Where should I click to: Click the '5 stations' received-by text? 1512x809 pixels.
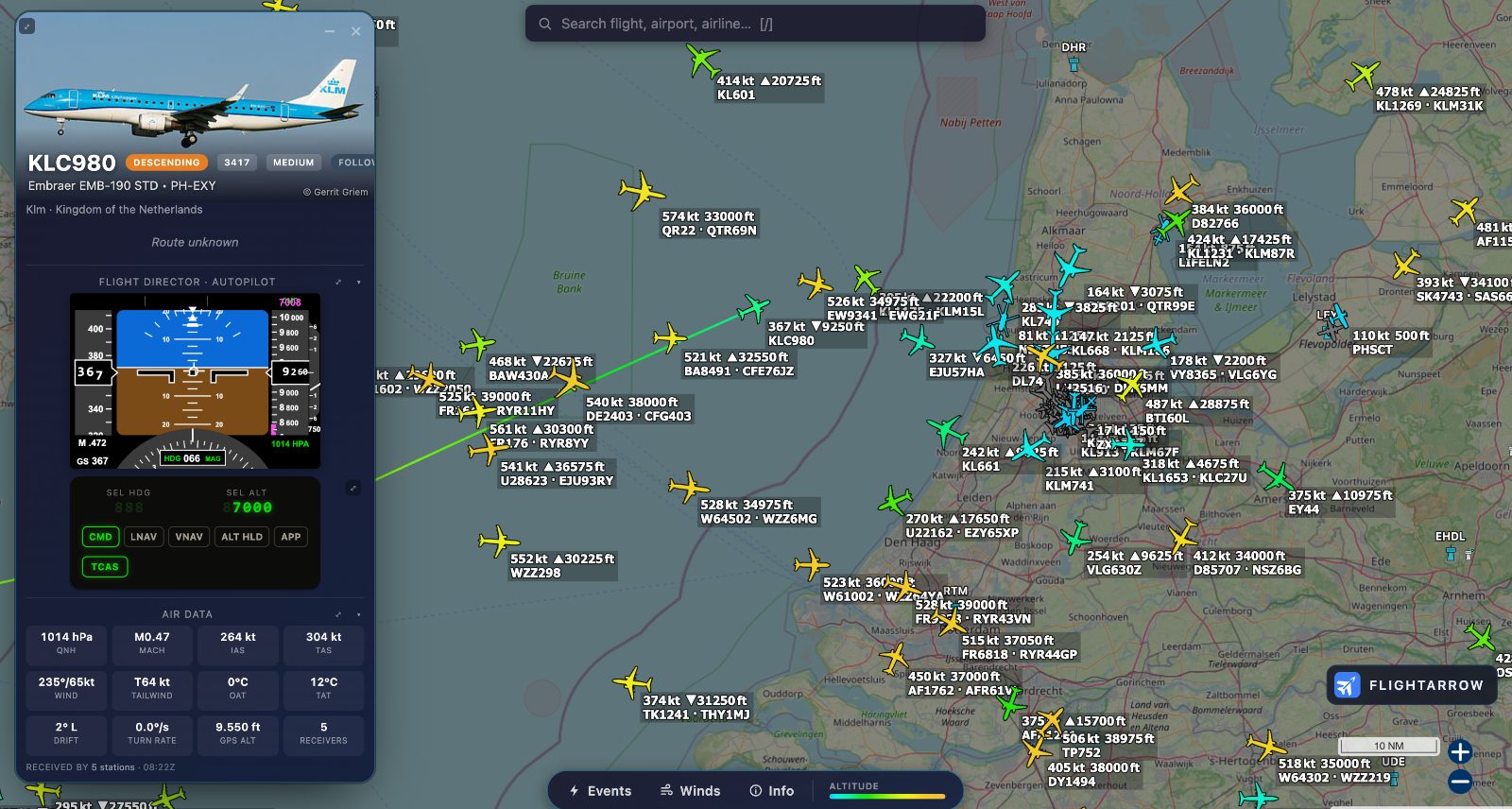113,767
